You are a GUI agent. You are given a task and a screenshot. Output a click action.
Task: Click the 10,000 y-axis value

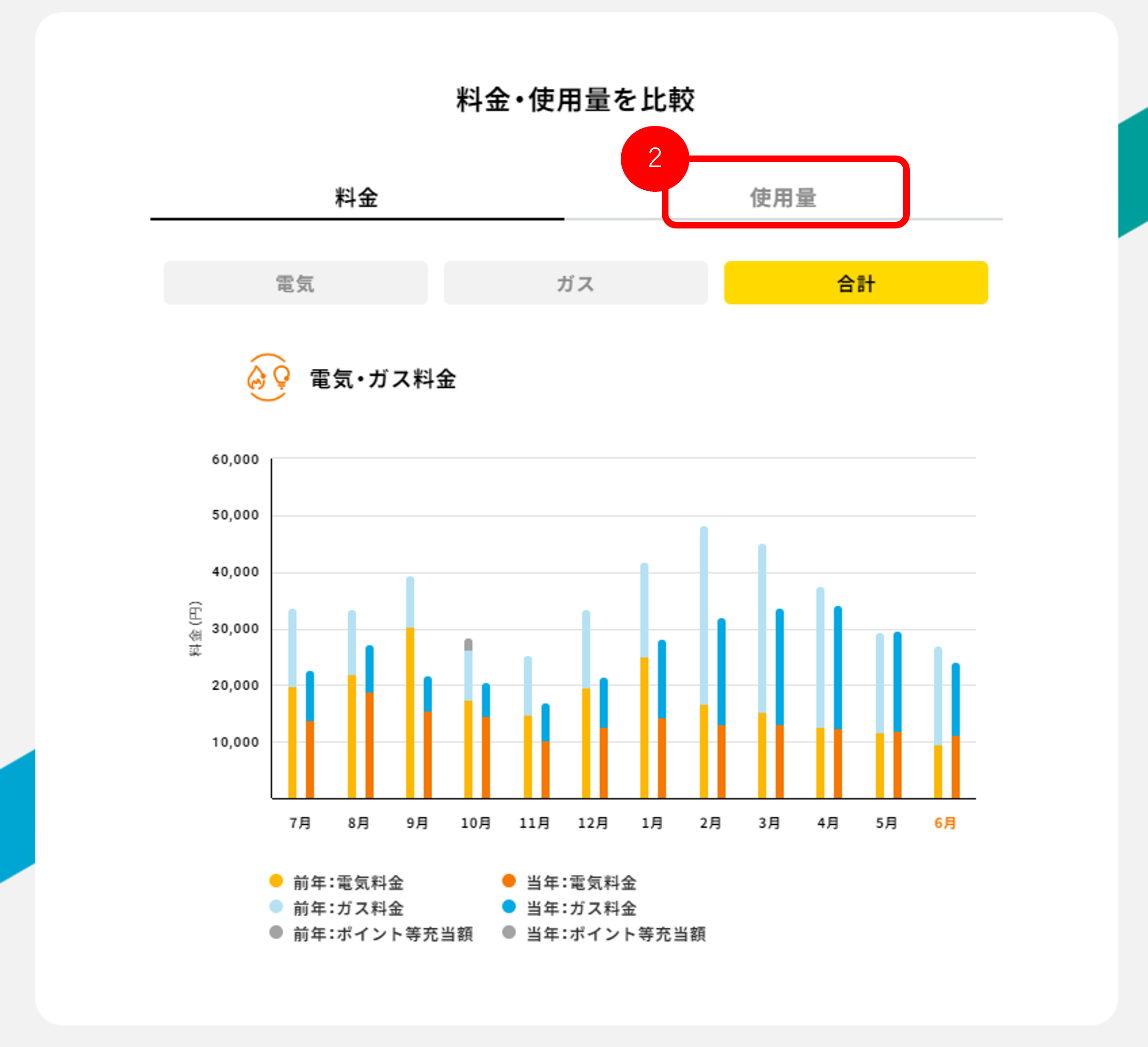coord(236,742)
